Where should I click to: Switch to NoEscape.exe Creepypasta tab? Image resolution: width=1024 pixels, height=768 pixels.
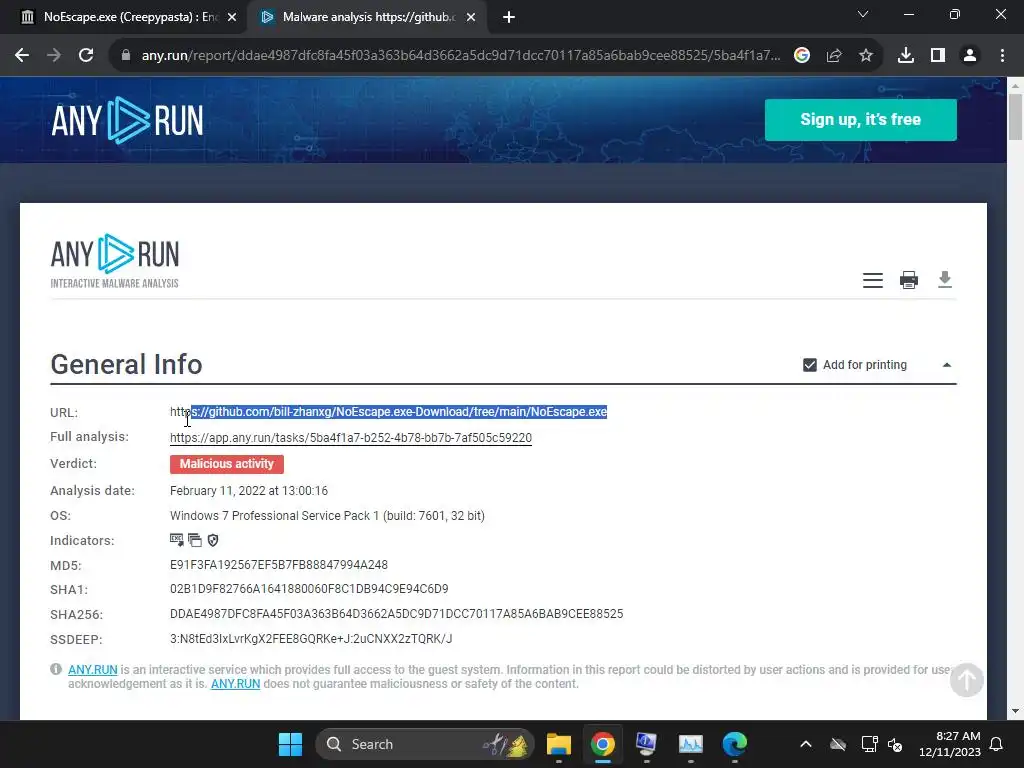tap(123, 17)
